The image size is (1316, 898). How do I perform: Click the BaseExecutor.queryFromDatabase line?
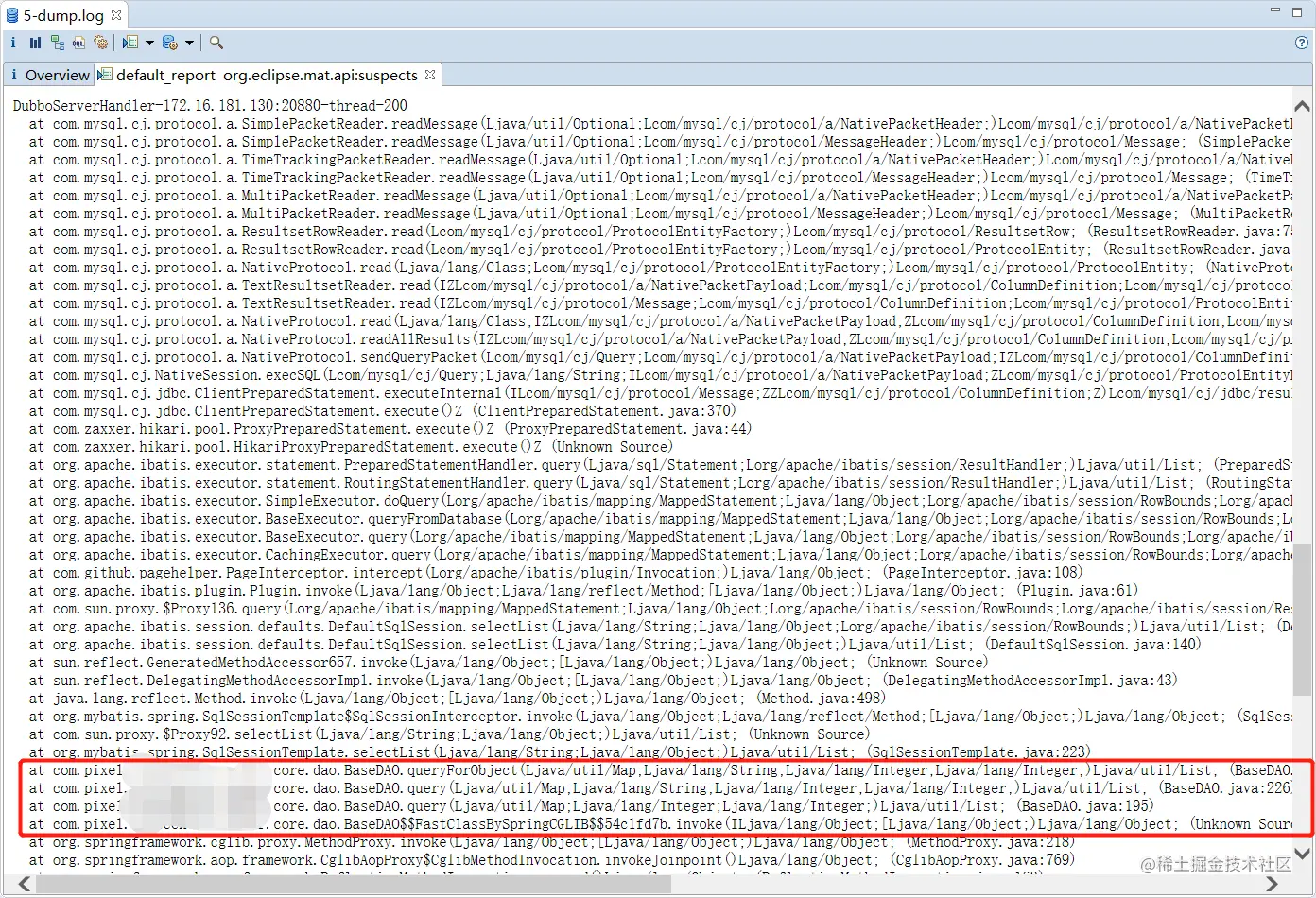click(x=660, y=518)
